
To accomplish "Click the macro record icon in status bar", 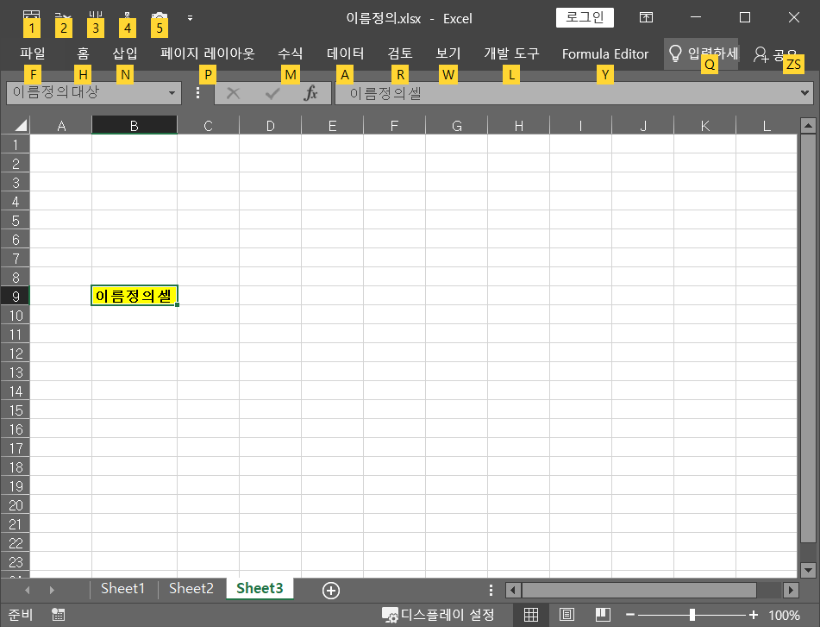I will pyautogui.click(x=58, y=614).
